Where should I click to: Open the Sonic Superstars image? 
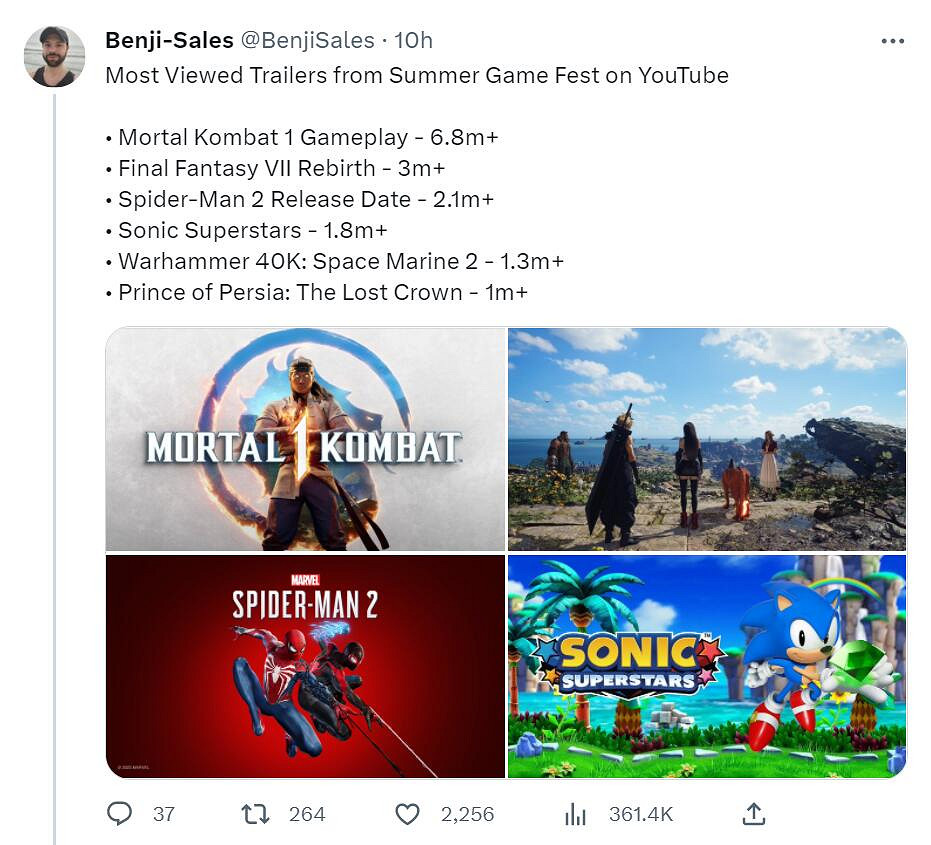click(x=707, y=666)
